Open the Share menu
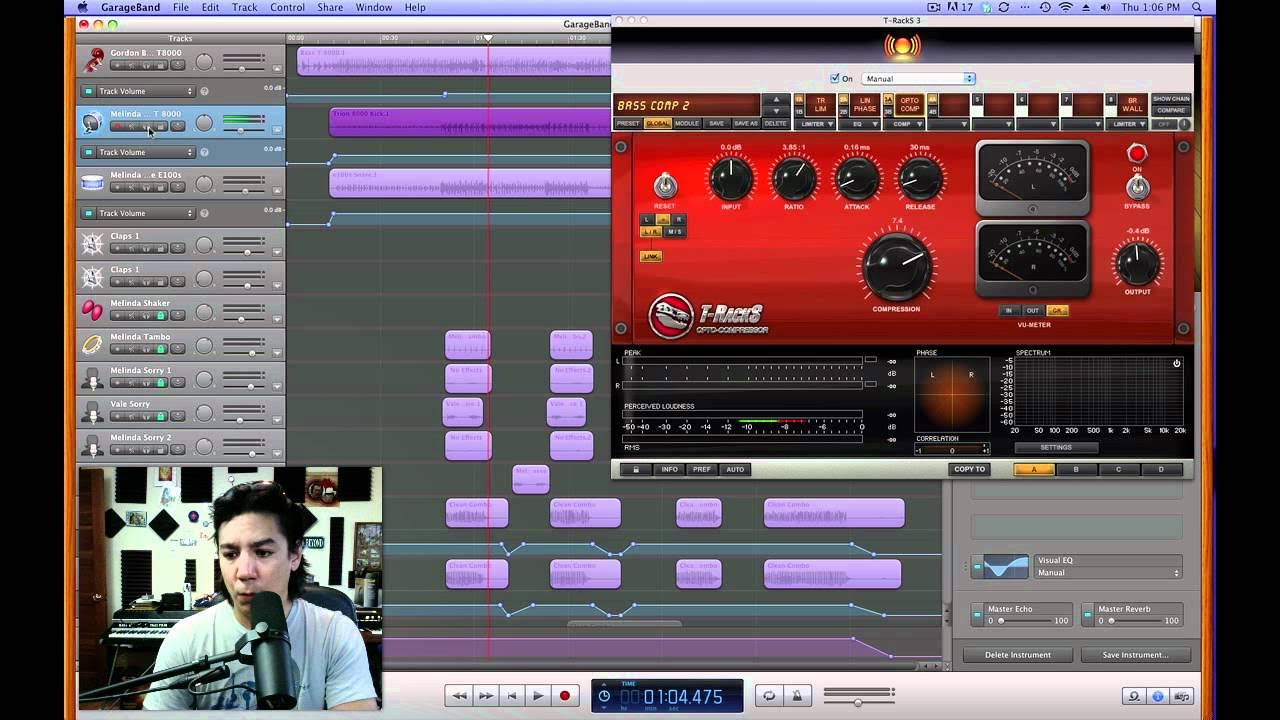 [330, 7]
